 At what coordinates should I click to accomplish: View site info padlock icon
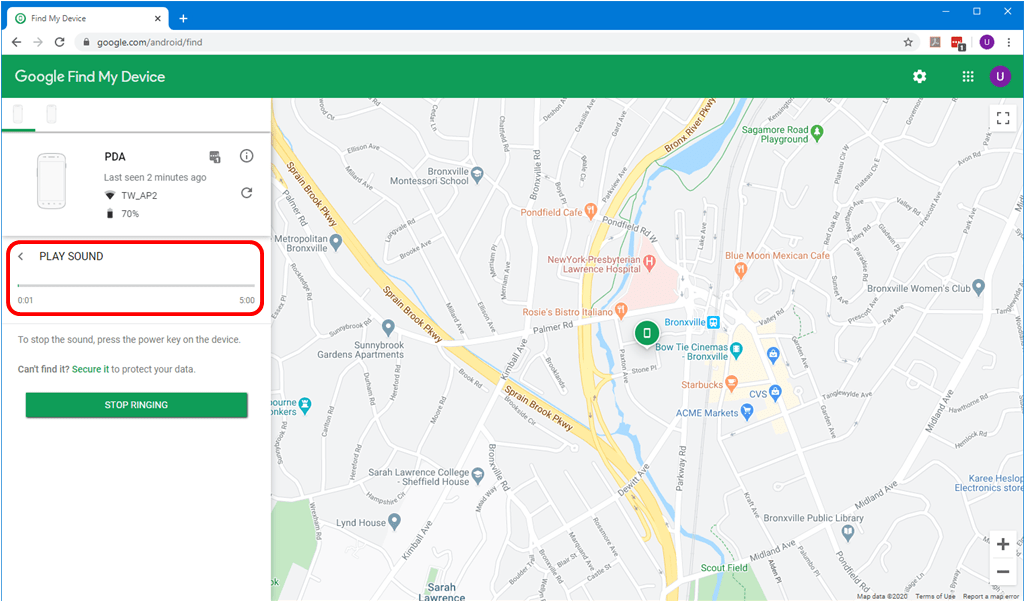(85, 43)
